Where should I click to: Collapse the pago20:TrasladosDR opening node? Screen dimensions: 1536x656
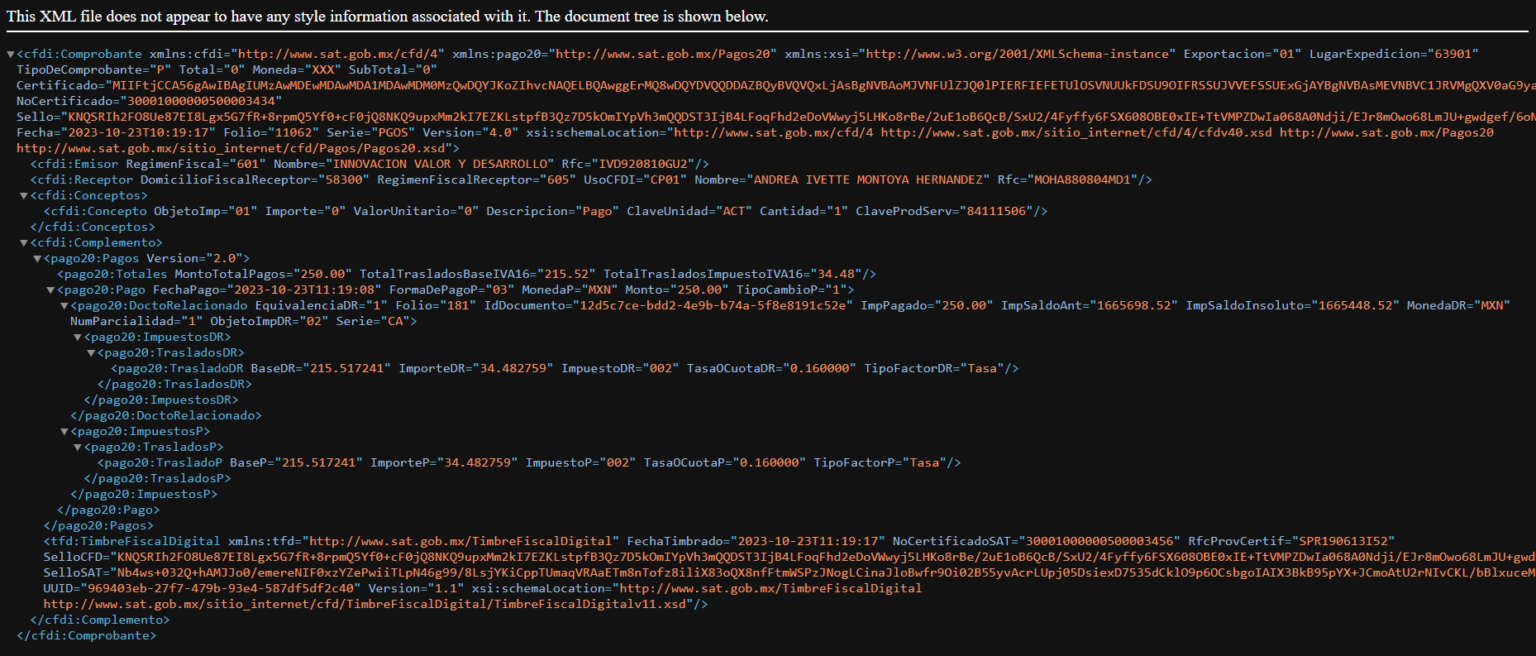click(92, 353)
